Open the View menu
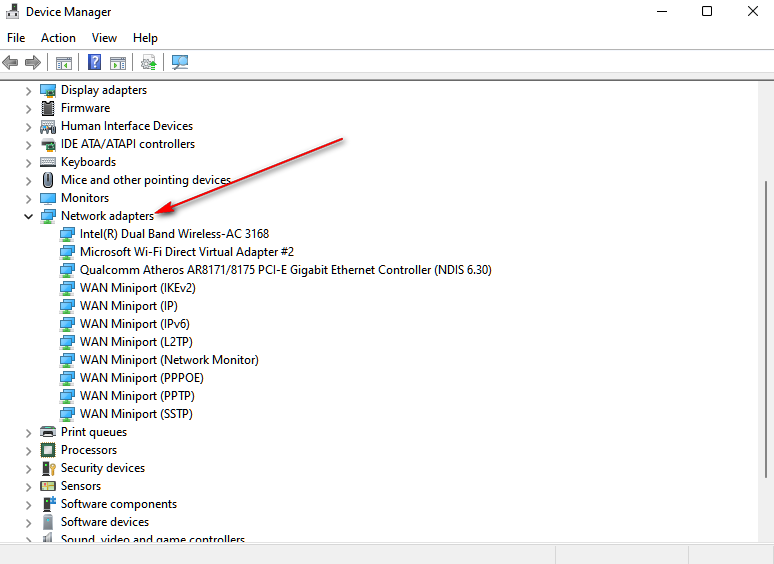The height and width of the screenshot is (564, 774). point(104,38)
